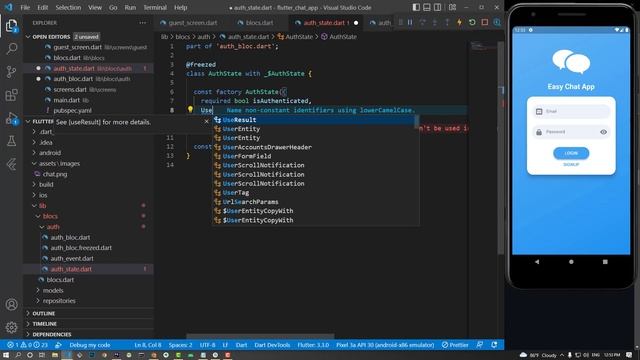
Task: Click the Hot Reload lightning icon
Action: click(459, 22)
